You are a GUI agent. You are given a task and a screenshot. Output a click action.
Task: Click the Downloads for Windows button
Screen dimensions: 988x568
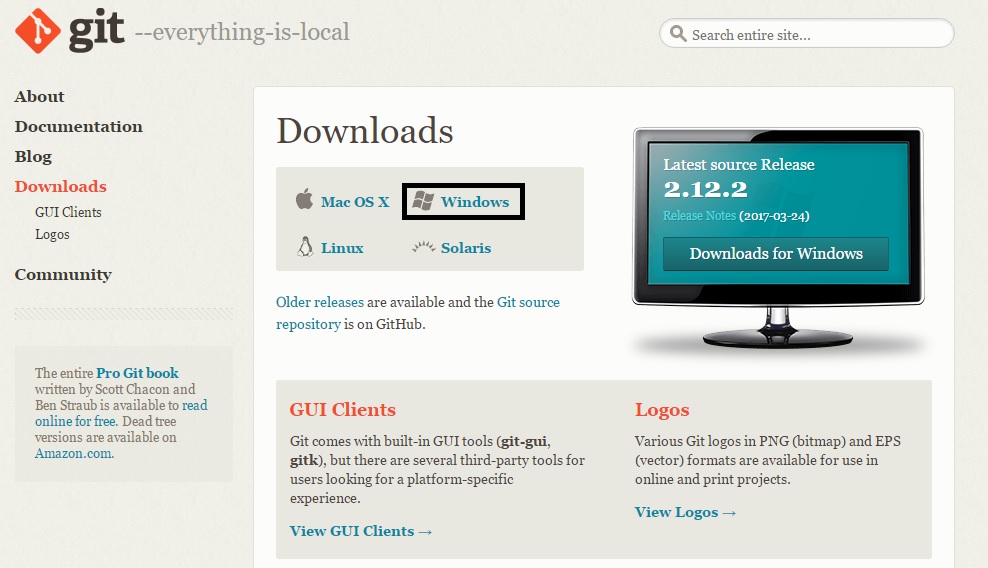click(776, 253)
